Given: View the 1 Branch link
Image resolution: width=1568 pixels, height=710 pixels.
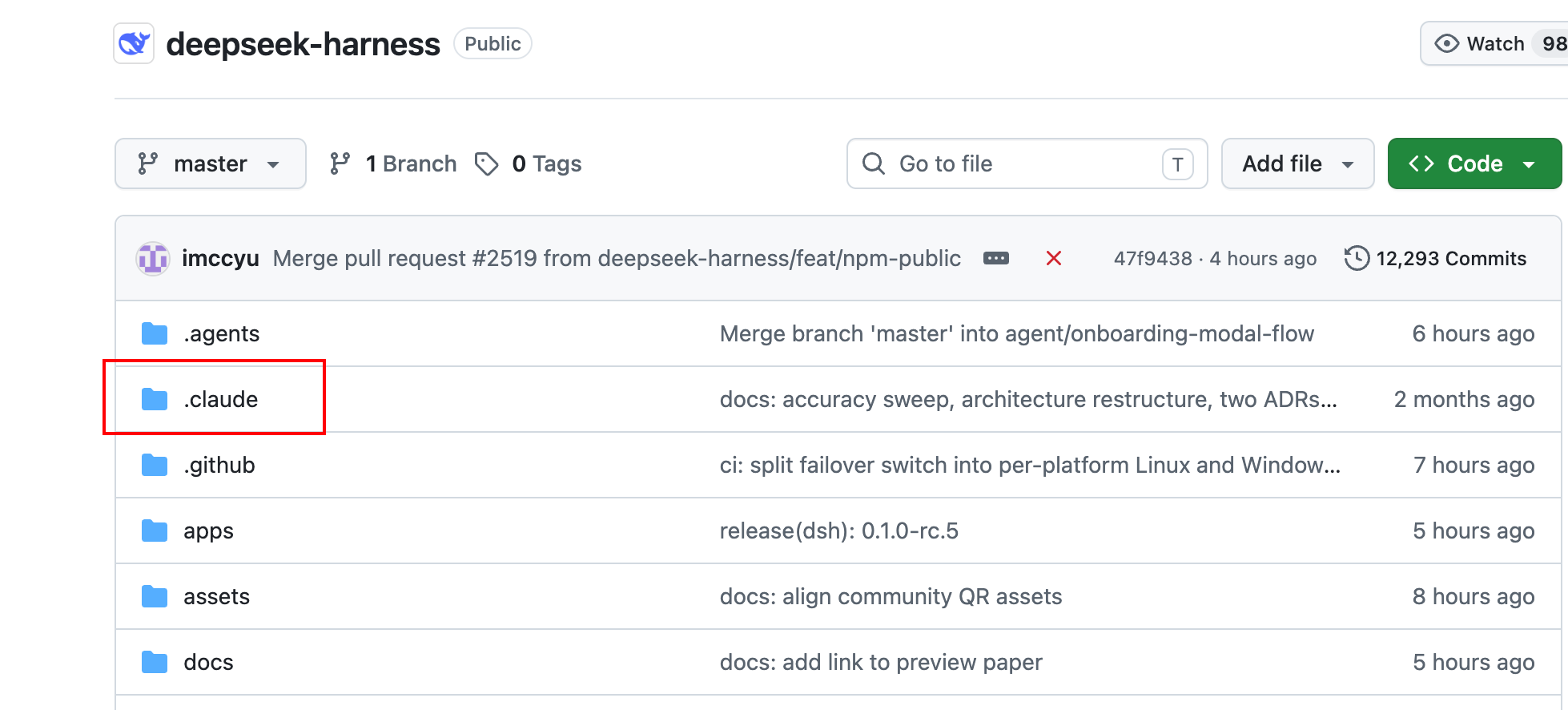Looking at the screenshot, I should (393, 163).
